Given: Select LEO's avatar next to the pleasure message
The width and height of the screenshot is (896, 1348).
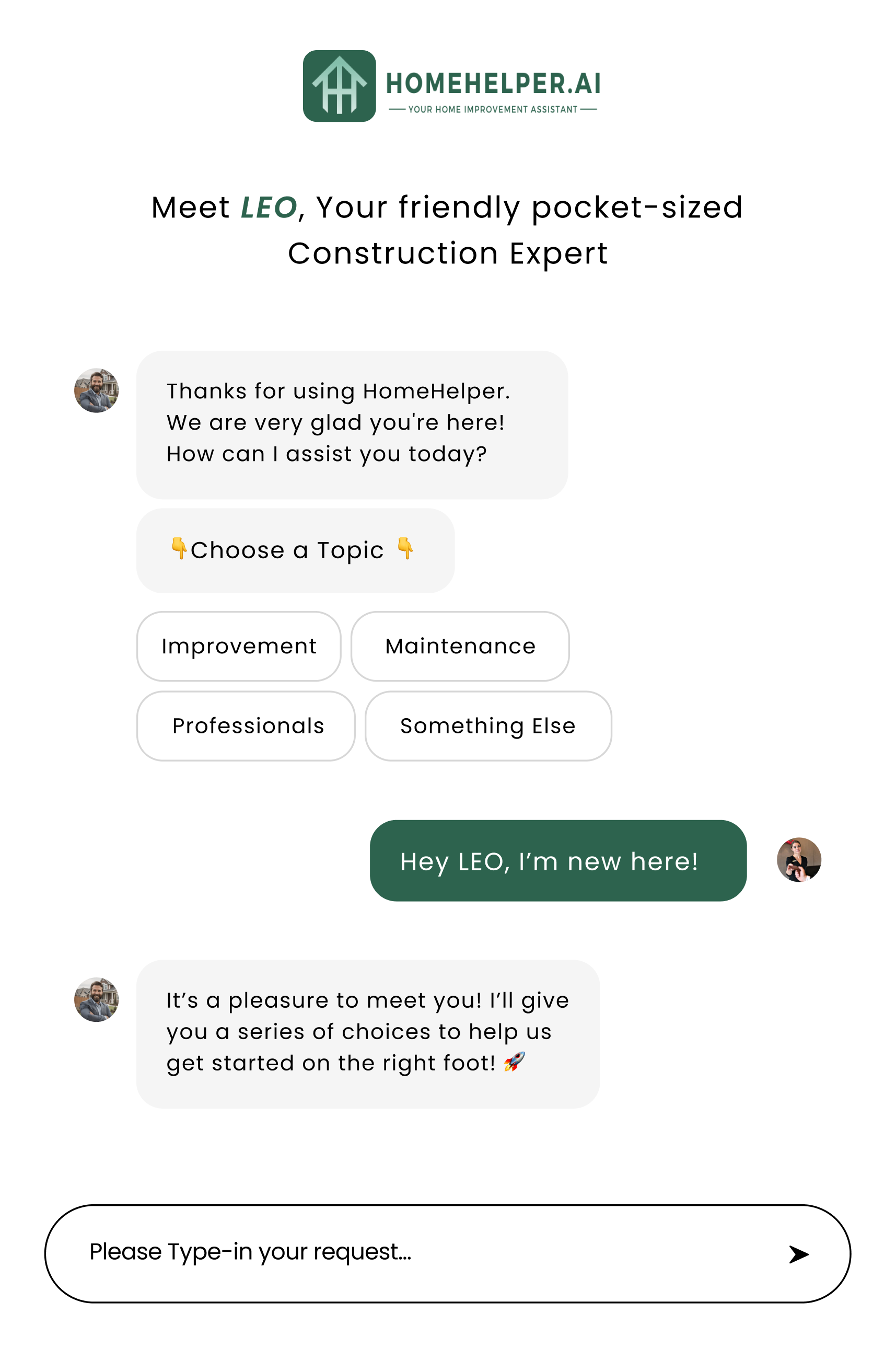Looking at the screenshot, I should (97, 1000).
